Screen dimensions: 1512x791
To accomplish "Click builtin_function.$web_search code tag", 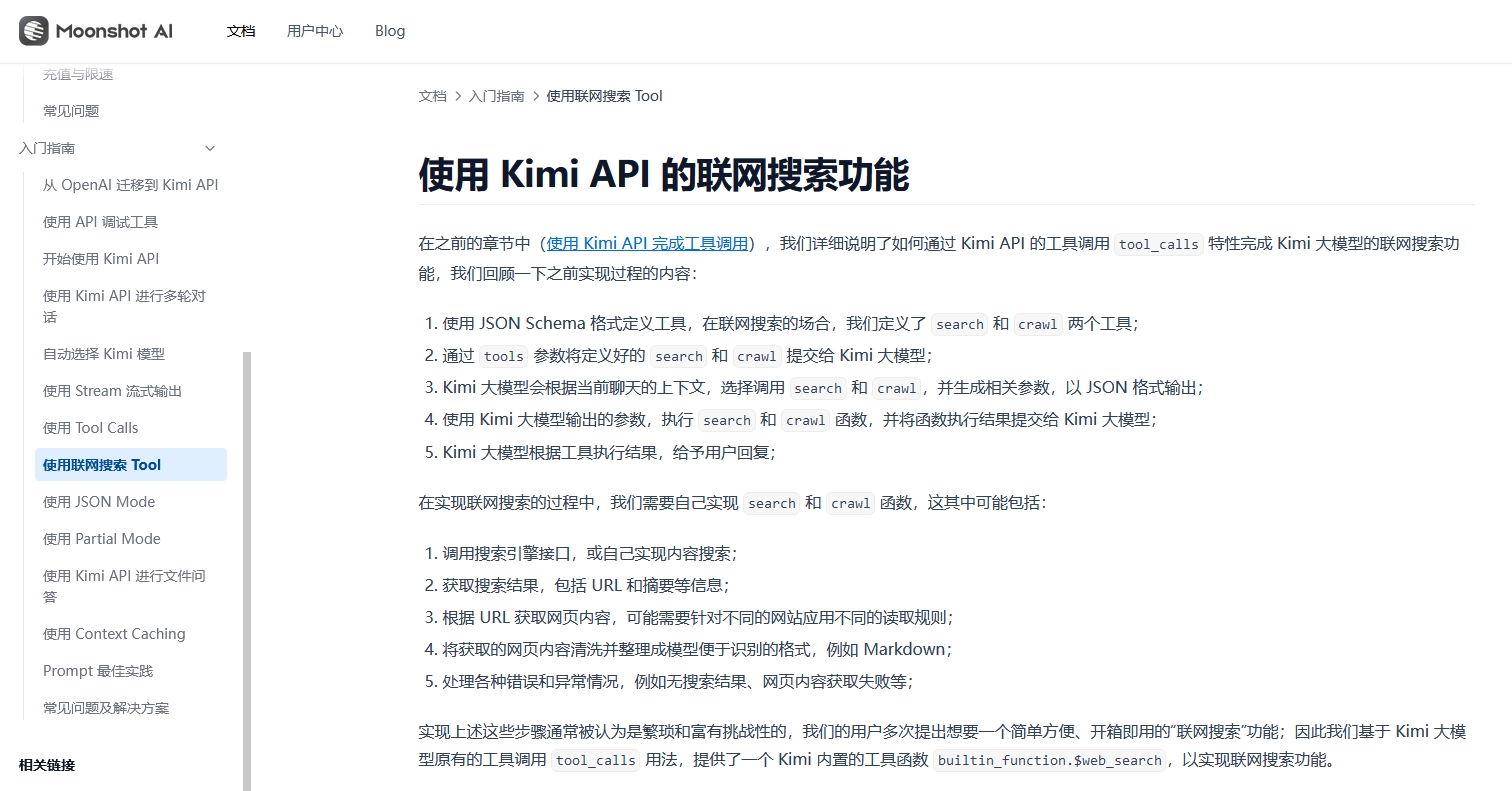I will [1050, 760].
